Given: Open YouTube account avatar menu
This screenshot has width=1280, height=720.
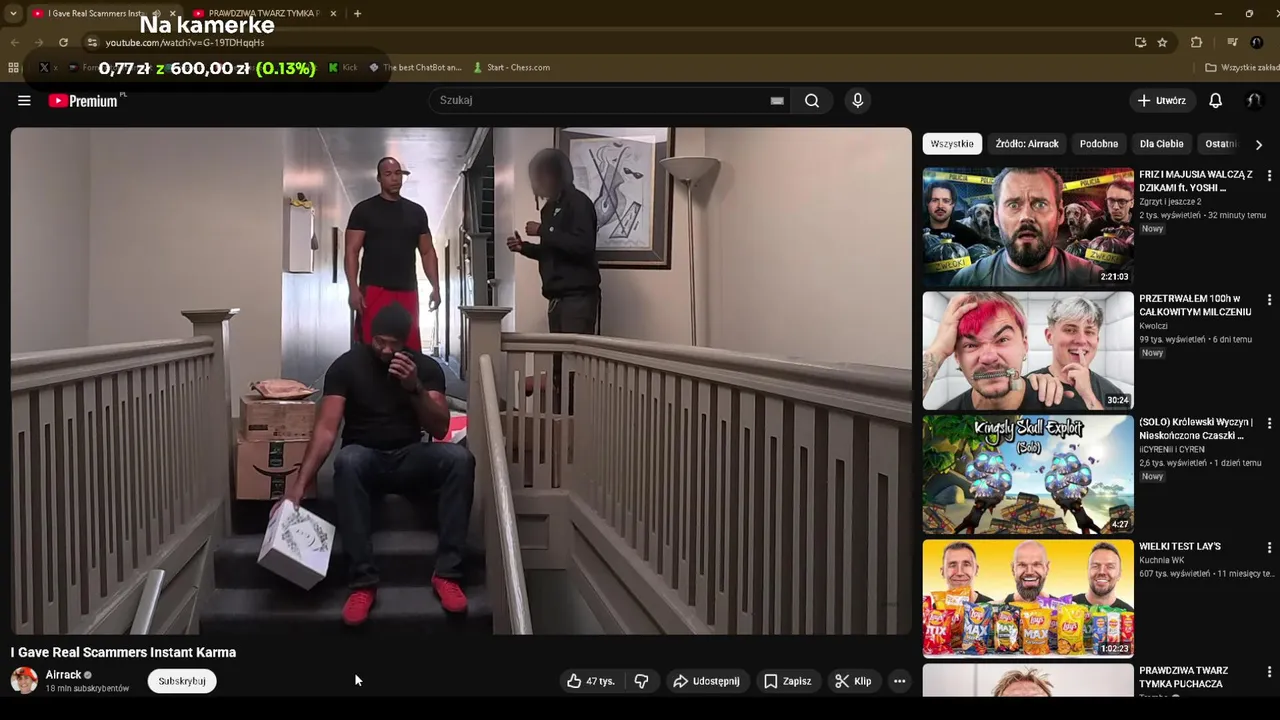Looking at the screenshot, I should pos(1254,100).
